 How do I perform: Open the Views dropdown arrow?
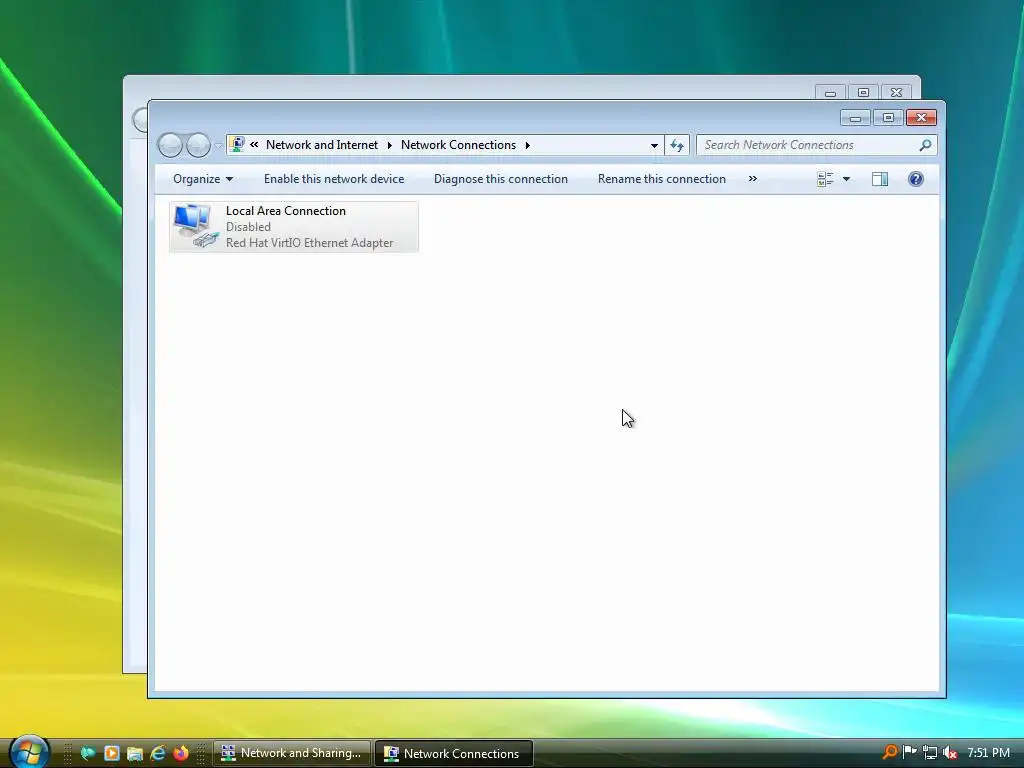pos(846,179)
